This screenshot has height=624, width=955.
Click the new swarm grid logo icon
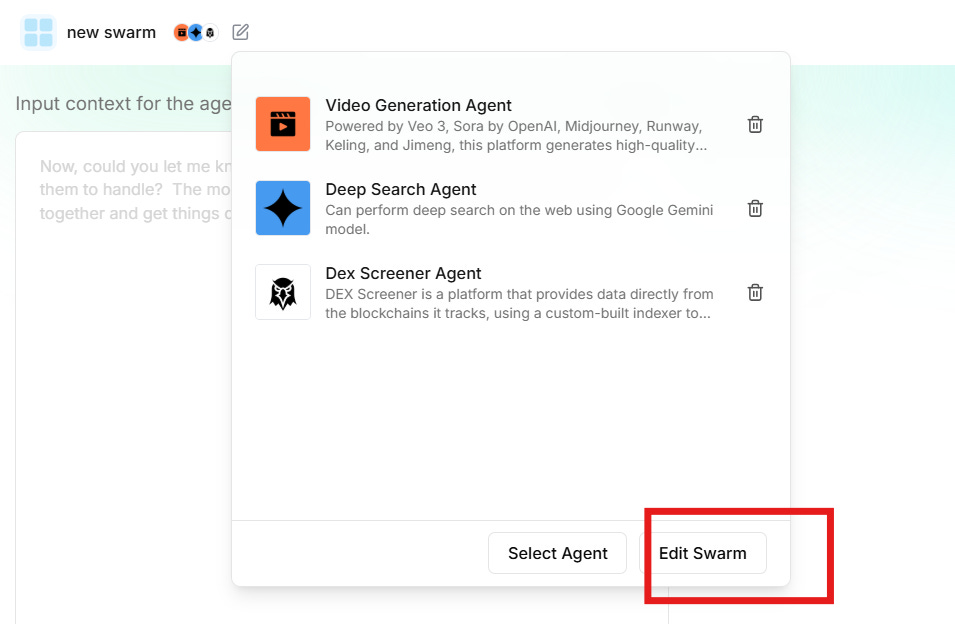click(38, 32)
